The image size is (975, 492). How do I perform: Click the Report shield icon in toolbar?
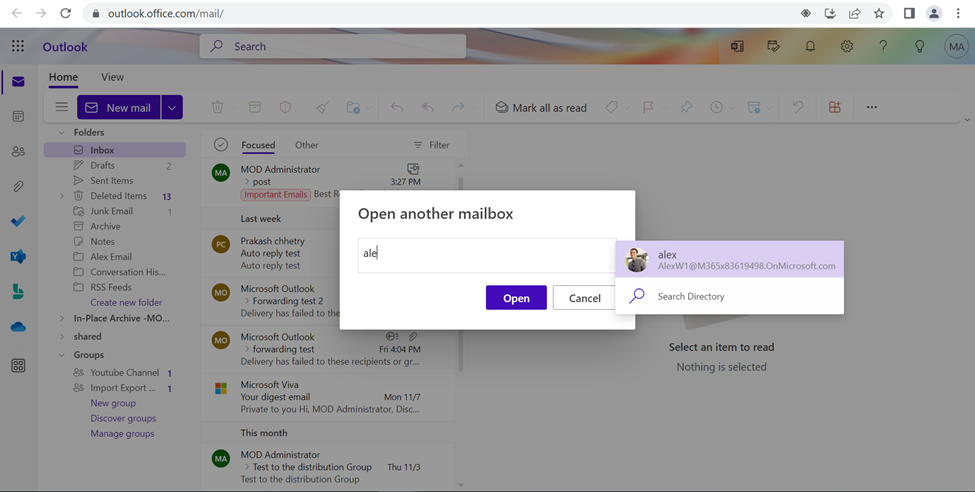tap(285, 108)
